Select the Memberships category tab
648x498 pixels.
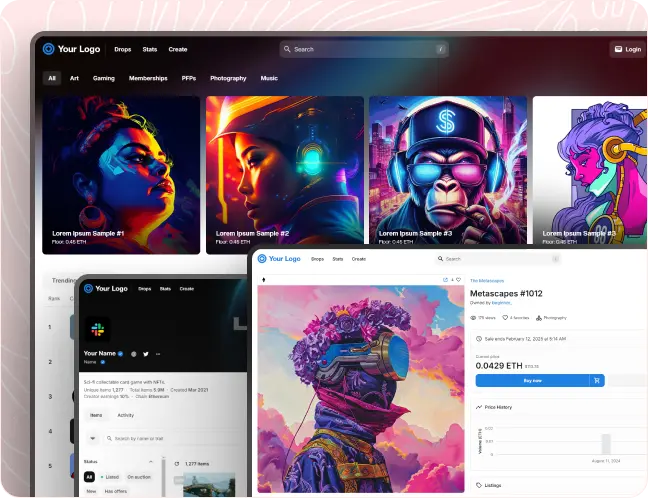tap(148, 78)
